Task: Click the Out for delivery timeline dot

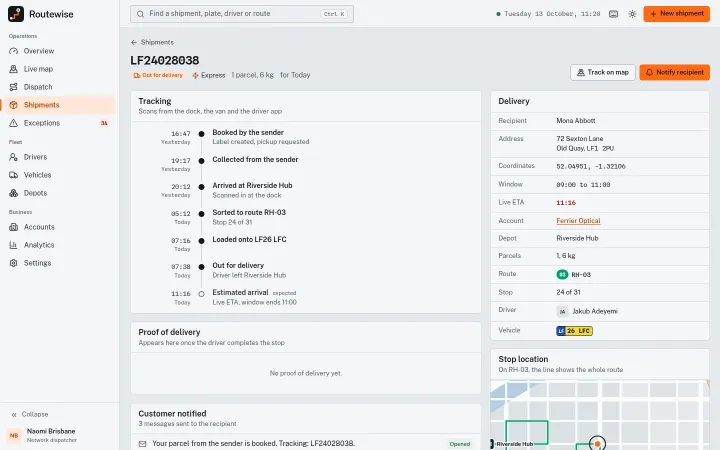Action: click(201, 267)
